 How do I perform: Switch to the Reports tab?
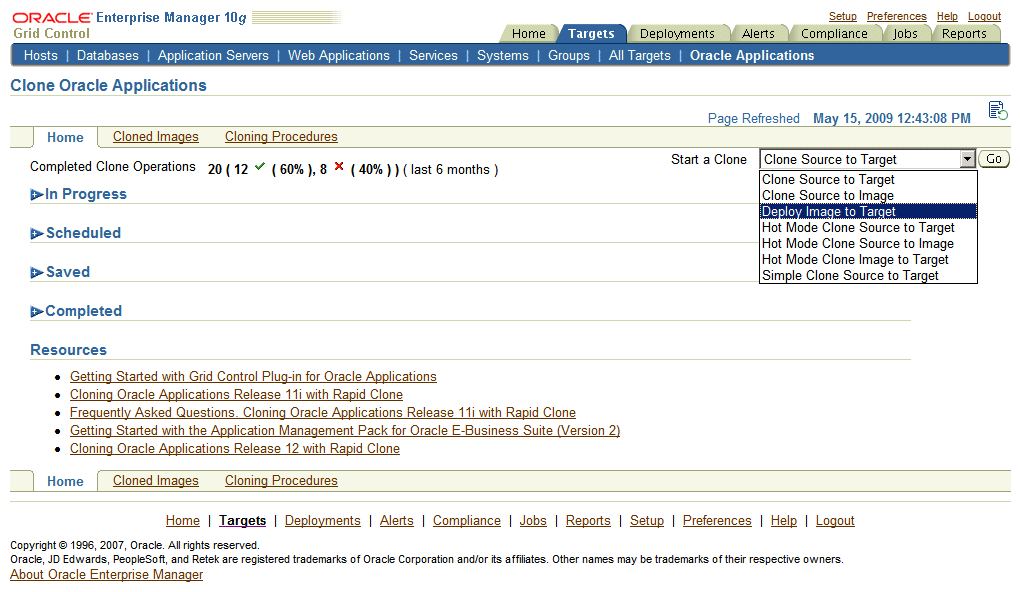(964, 34)
